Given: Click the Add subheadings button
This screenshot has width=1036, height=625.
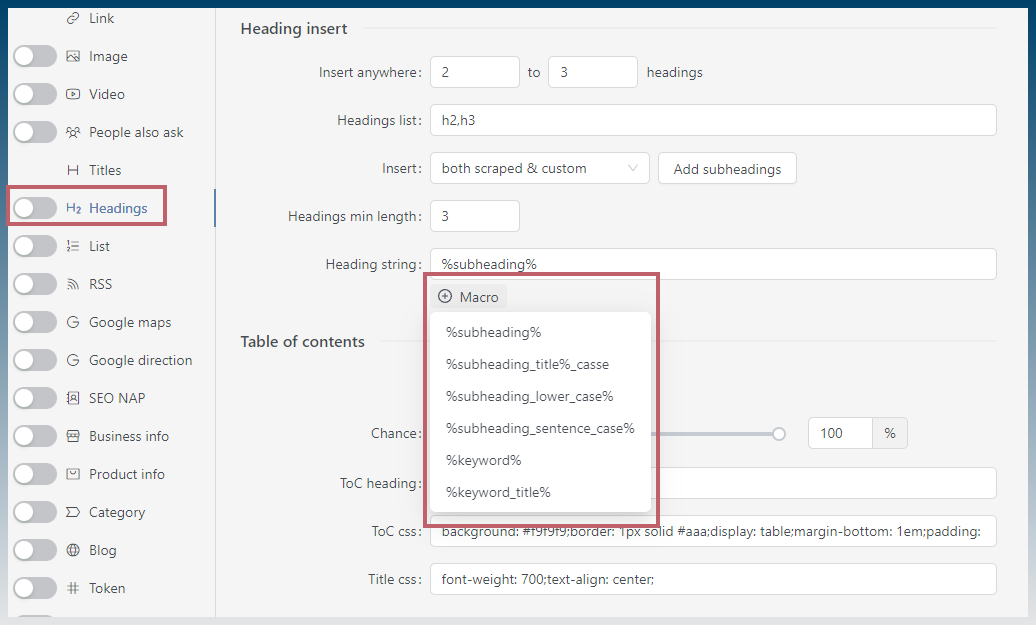Looking at the screenshot, I should 727,168.
